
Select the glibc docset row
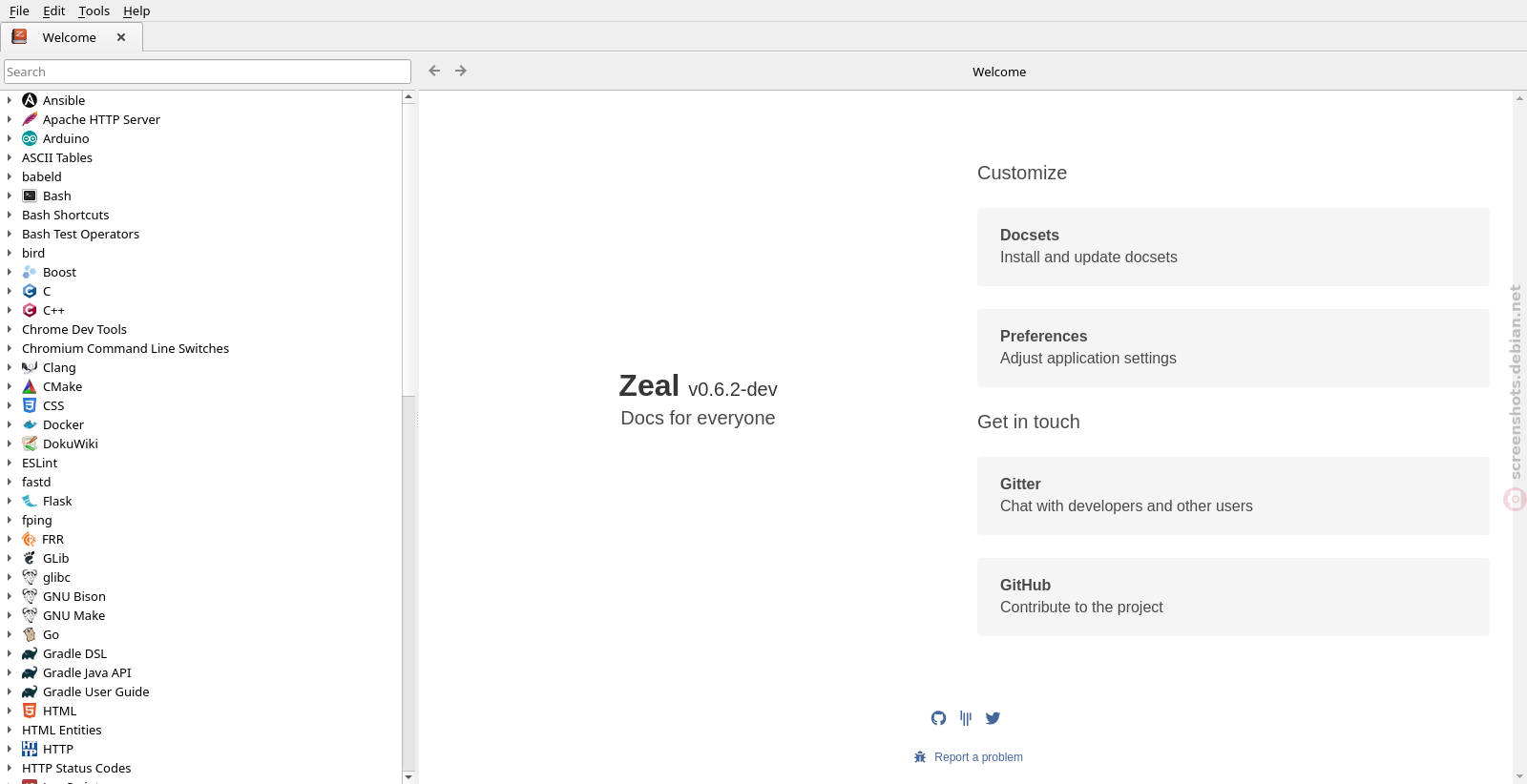[x=201, y=577]
